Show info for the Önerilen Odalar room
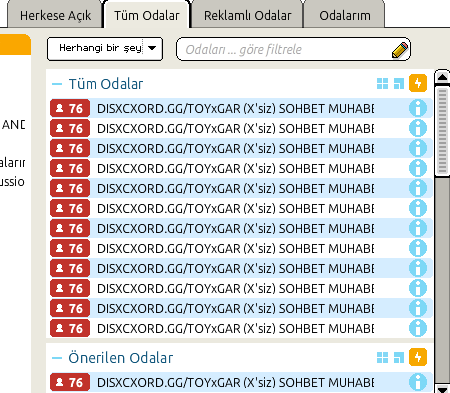450x393 pixels. [418, 382]
